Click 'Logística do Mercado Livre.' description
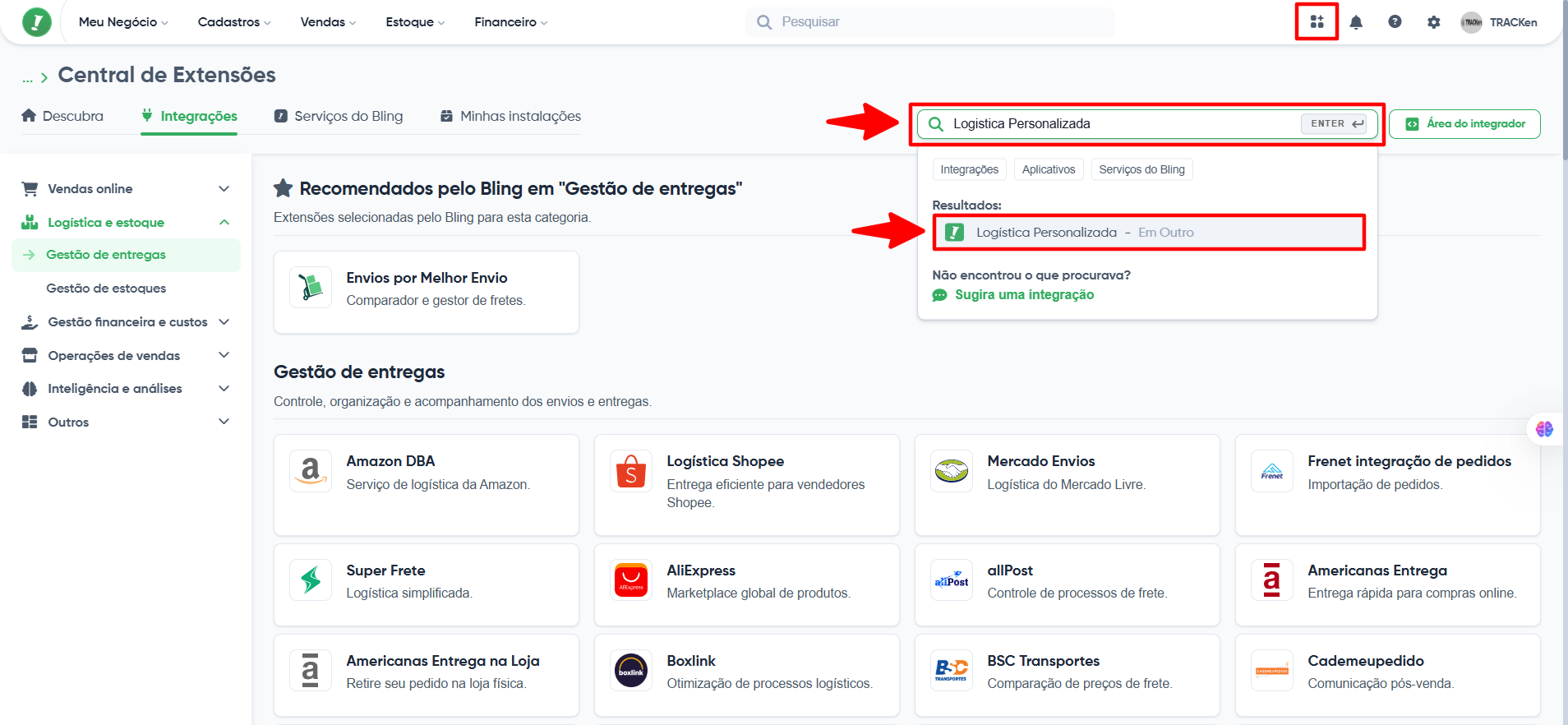This screenshot has height=725, width=1568. click(x=1066, y=485)
